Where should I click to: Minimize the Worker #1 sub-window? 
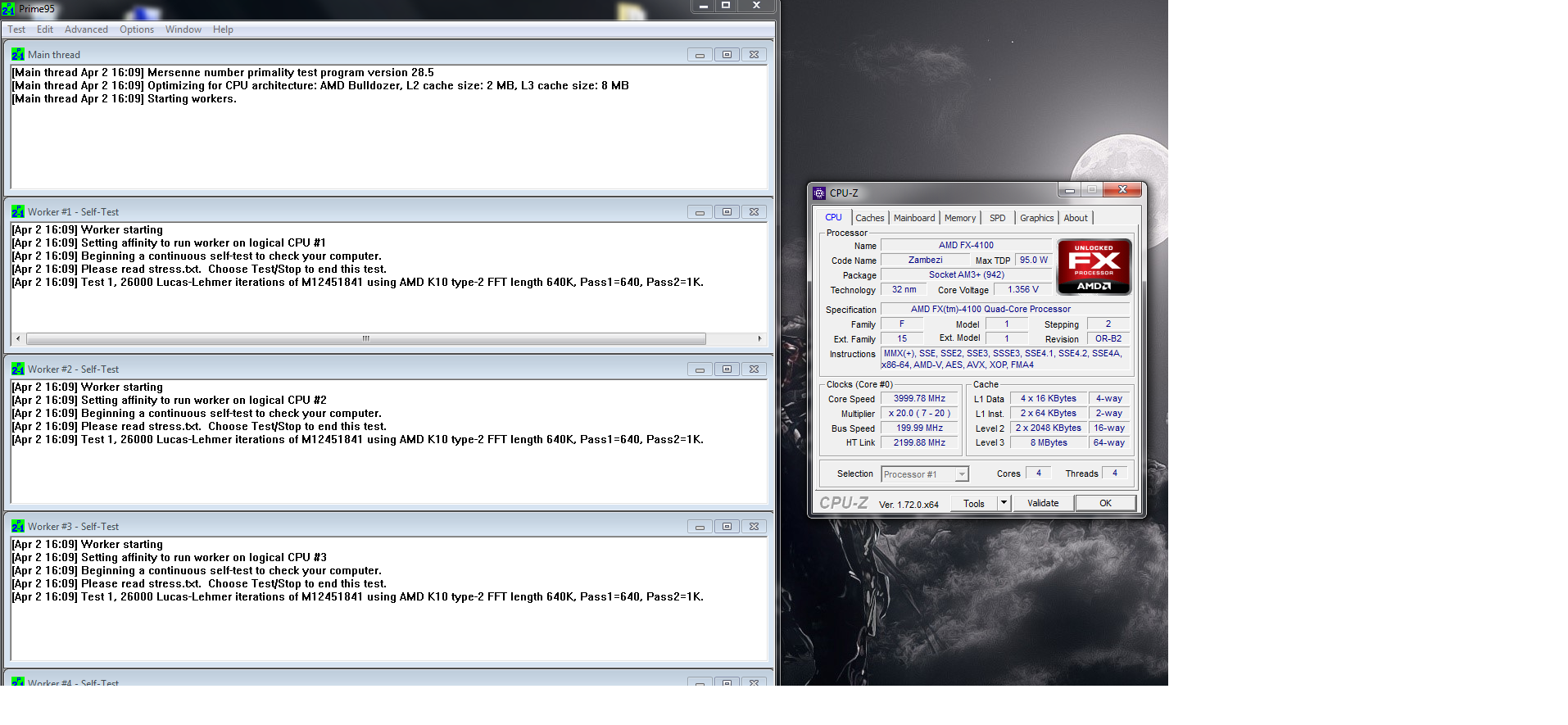[x=700, y=212]
